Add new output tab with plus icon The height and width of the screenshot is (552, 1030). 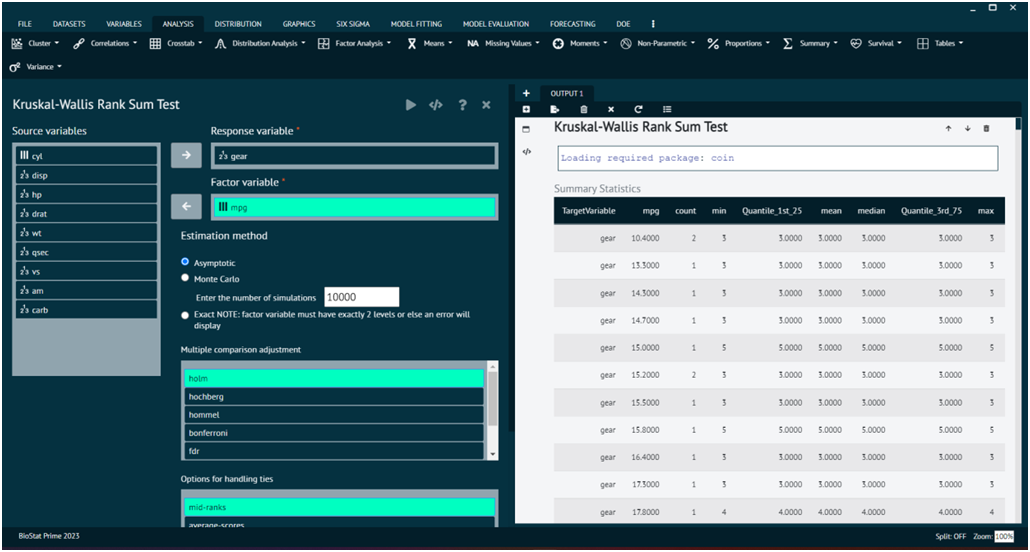point(526,93)
